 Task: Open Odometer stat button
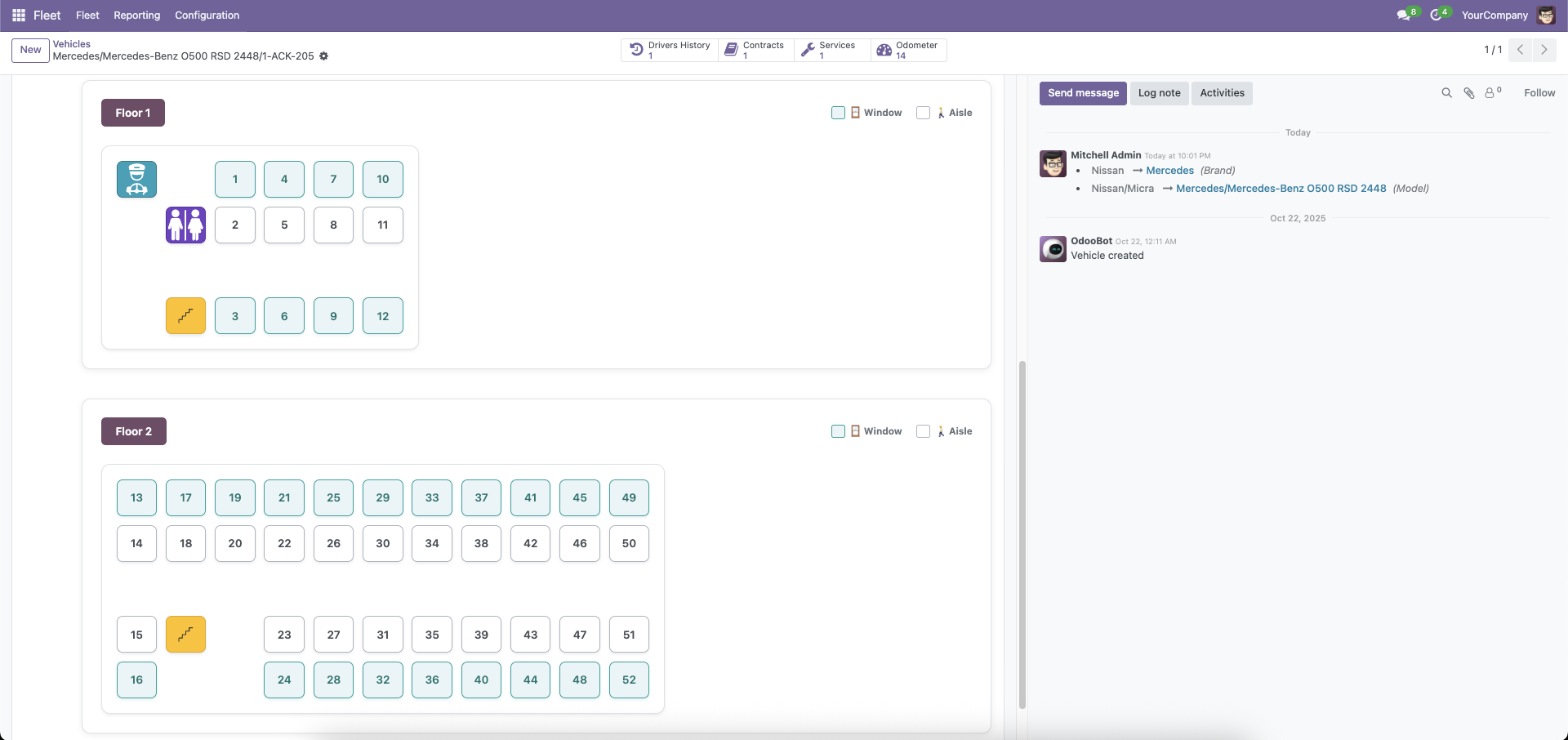click(908, 50)
